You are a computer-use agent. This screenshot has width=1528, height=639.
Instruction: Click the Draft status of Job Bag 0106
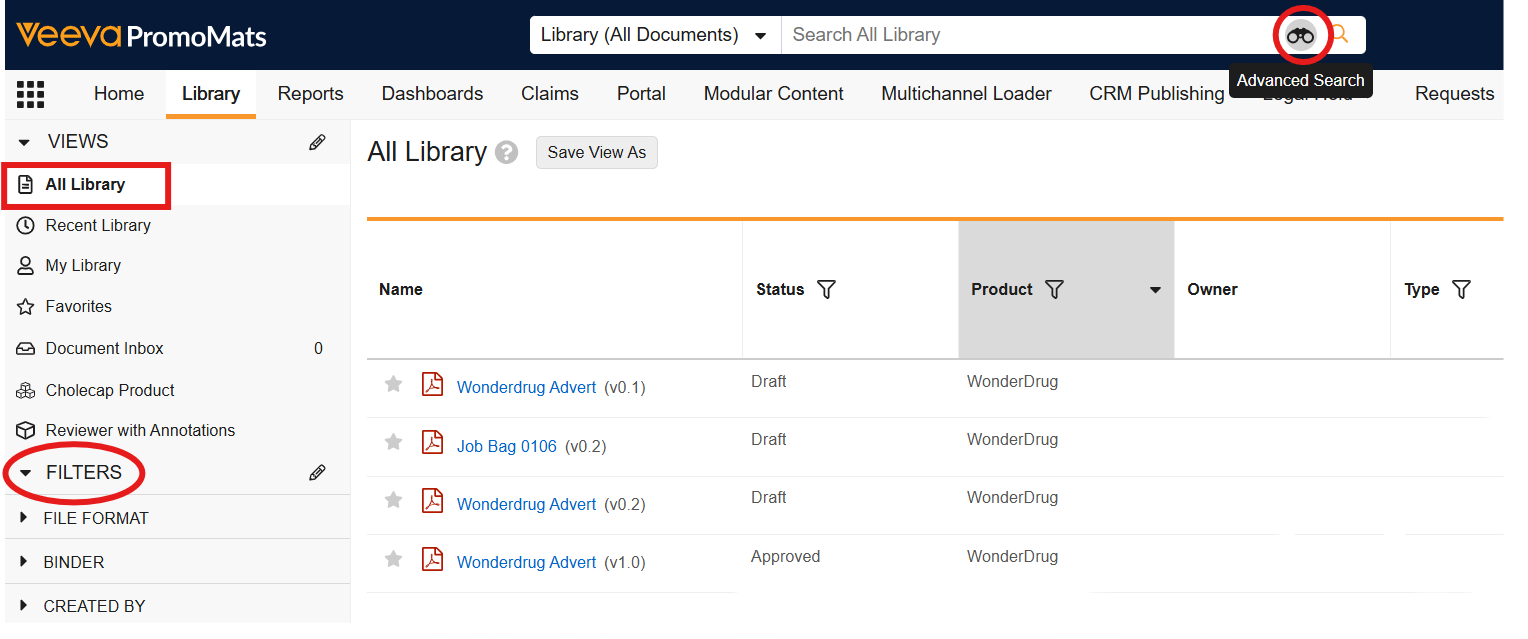(768, 440)
